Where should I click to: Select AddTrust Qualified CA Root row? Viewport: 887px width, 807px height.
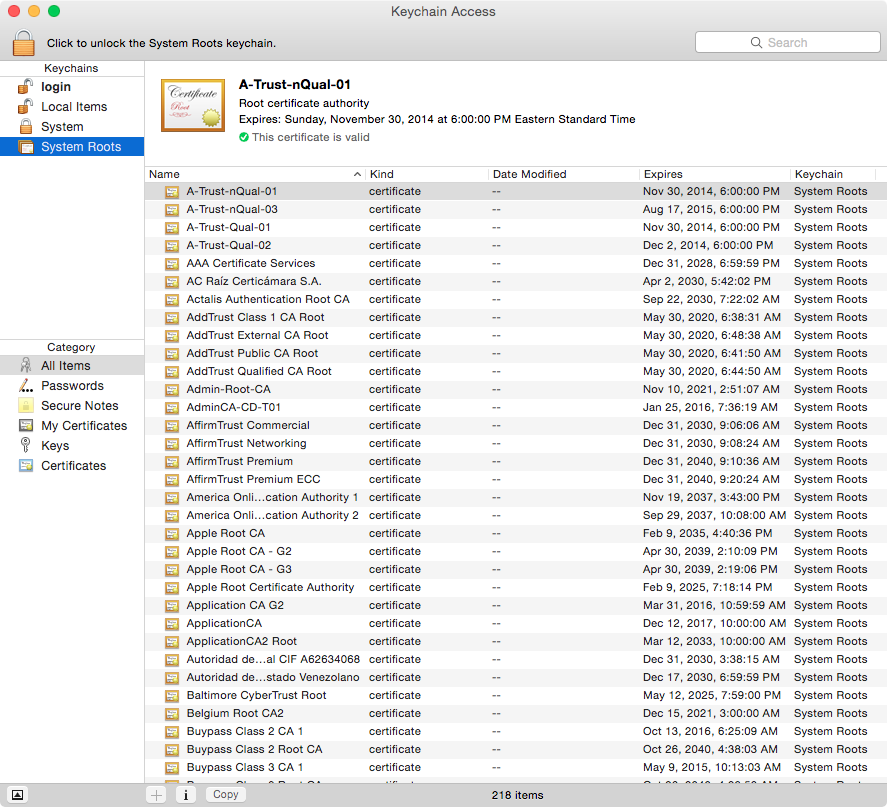click(515, 372)
